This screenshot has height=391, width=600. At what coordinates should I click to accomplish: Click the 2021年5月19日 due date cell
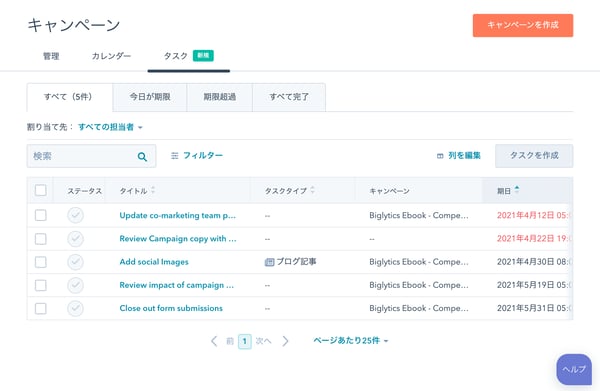(x=533, y=285)
